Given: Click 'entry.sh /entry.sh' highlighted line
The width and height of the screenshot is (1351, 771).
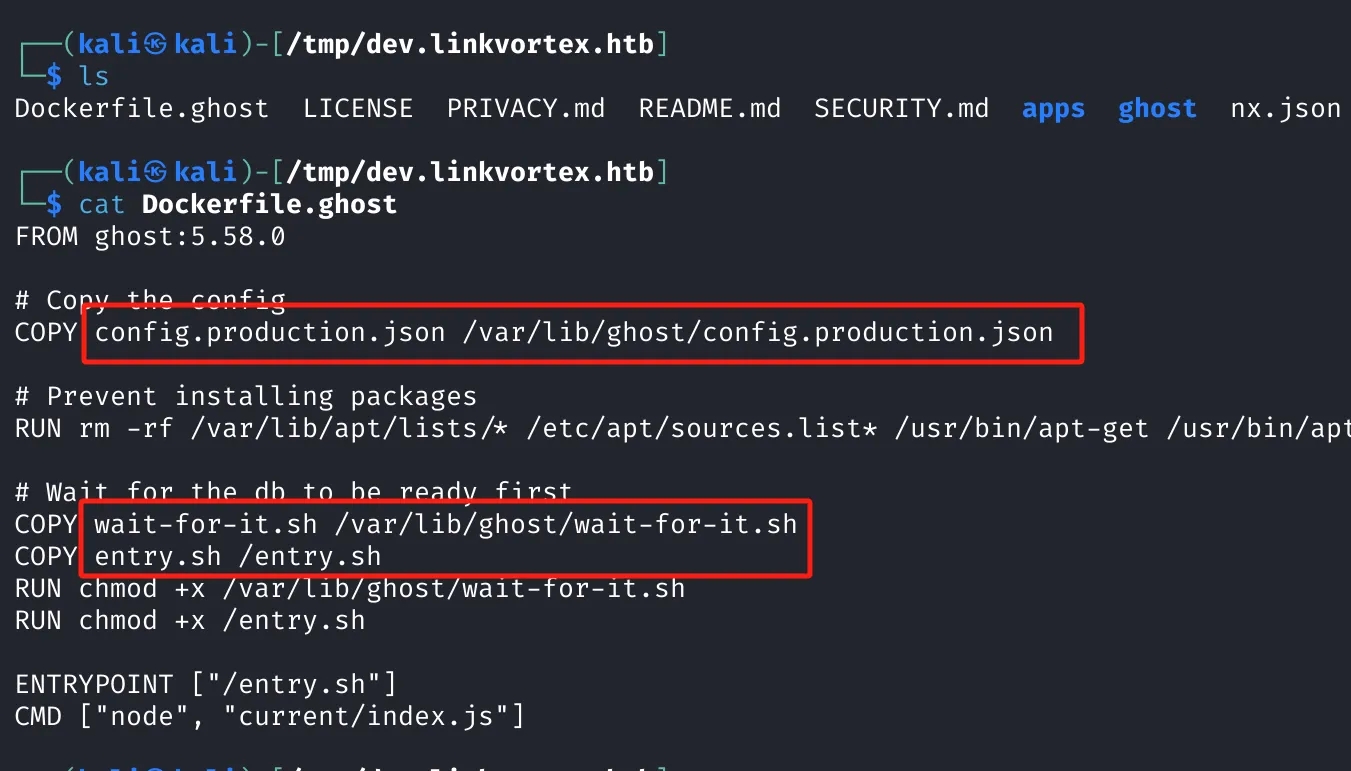Looking at the screenshot, I should pos(238,556).
